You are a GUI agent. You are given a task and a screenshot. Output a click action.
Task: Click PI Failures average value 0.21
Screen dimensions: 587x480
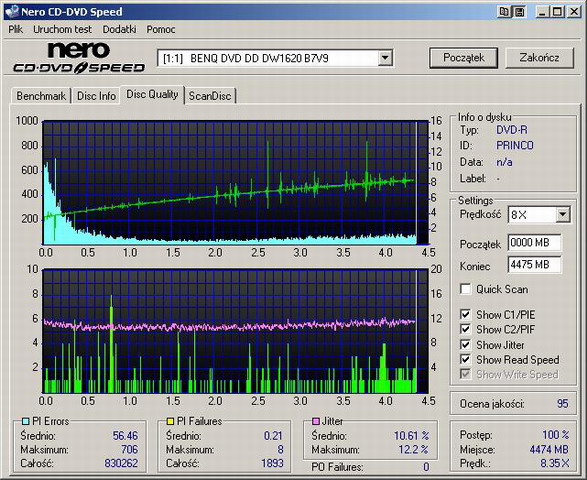click(x=273, y=436)
